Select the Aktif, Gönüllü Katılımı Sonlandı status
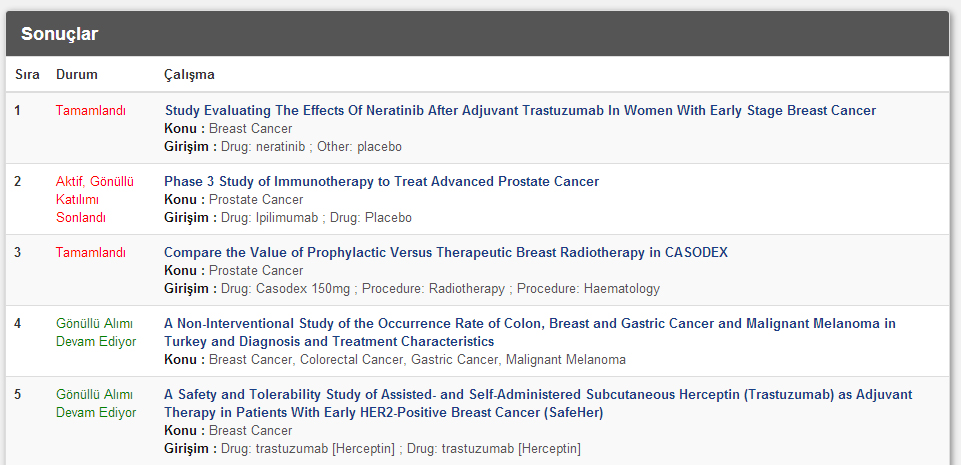This screenshot has height=465, width=961. [94, 200]
